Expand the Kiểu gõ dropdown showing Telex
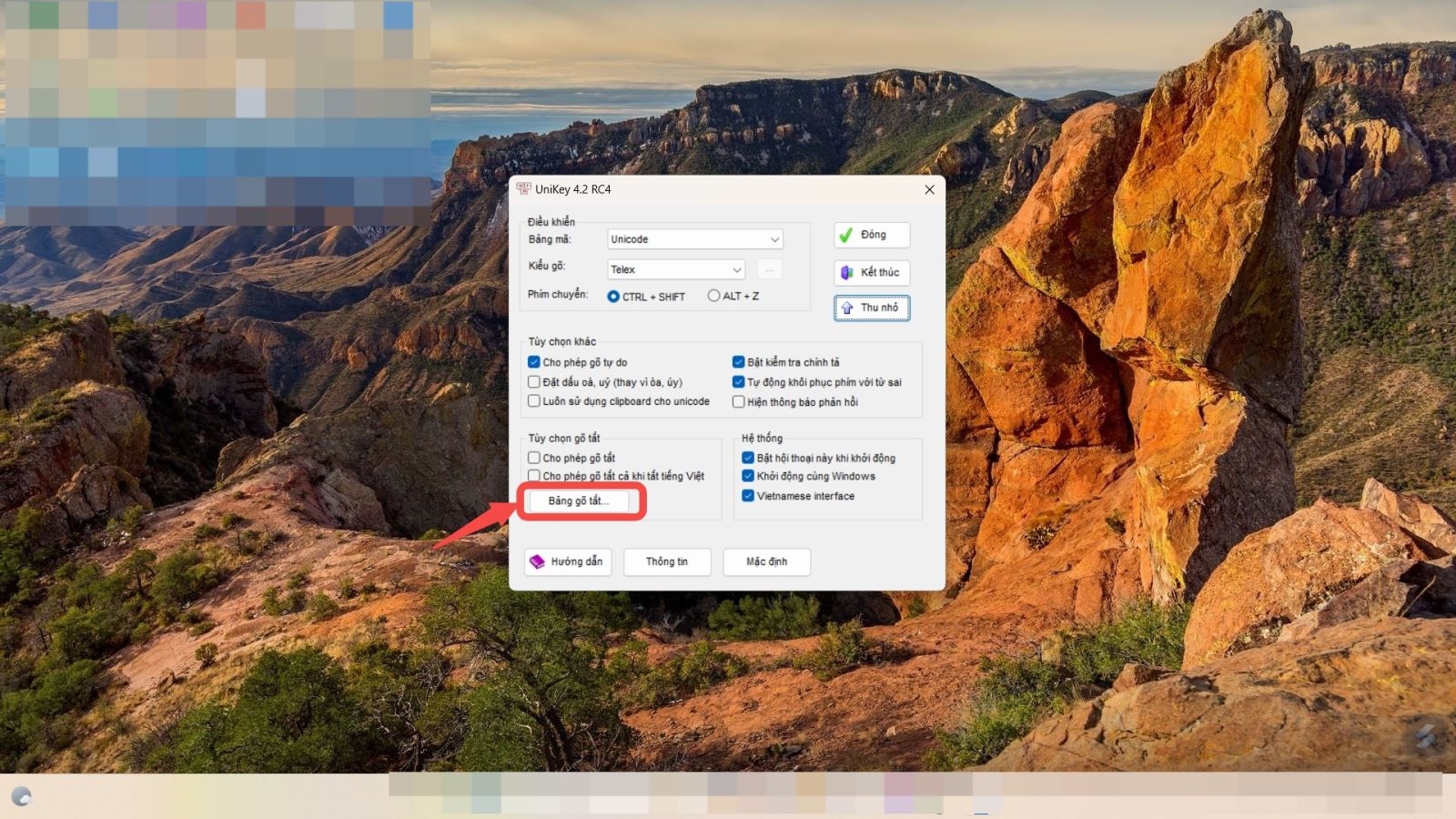 click(676, 269)
